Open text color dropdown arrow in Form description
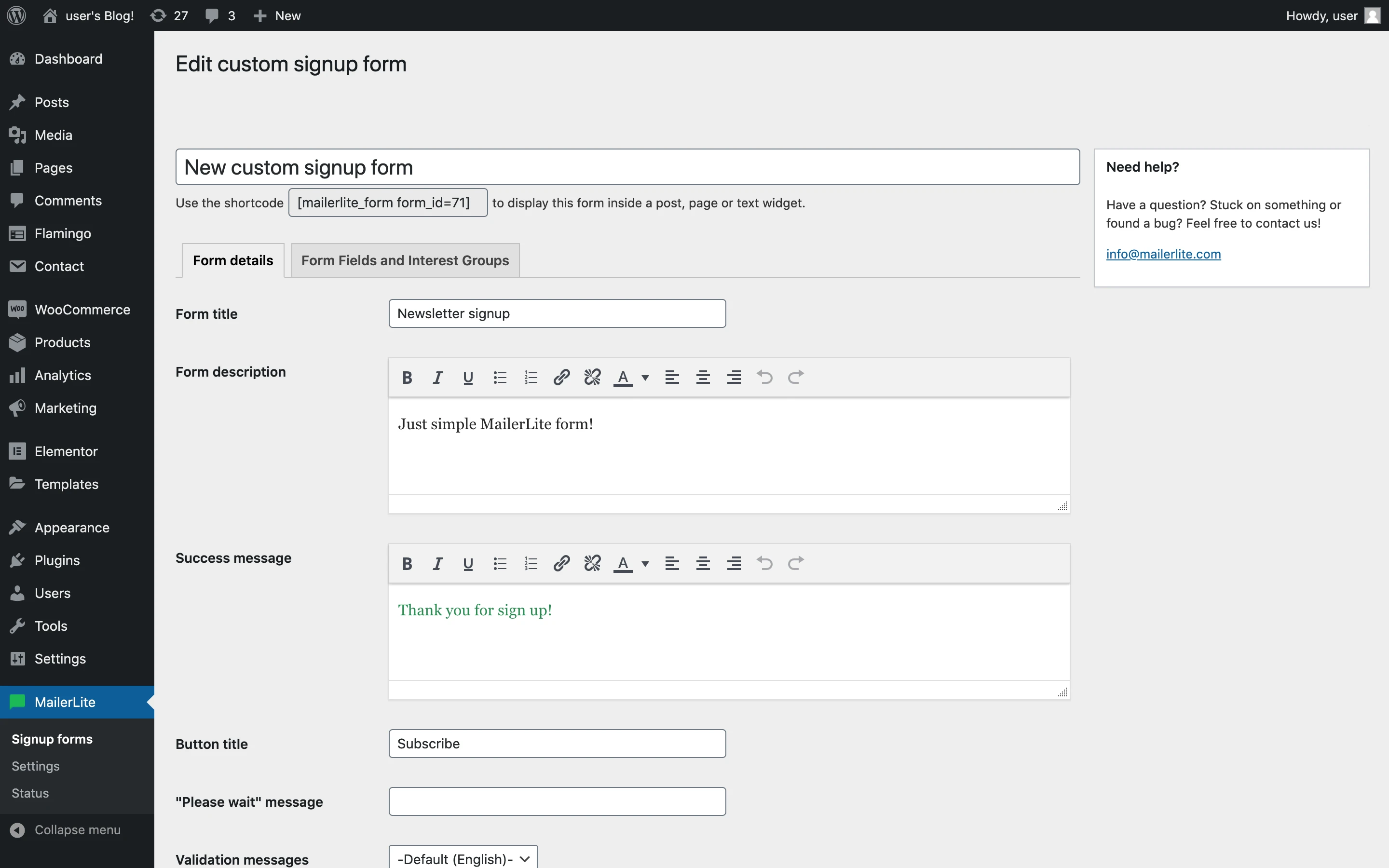1389x868 pixels. tap(645, 377)
